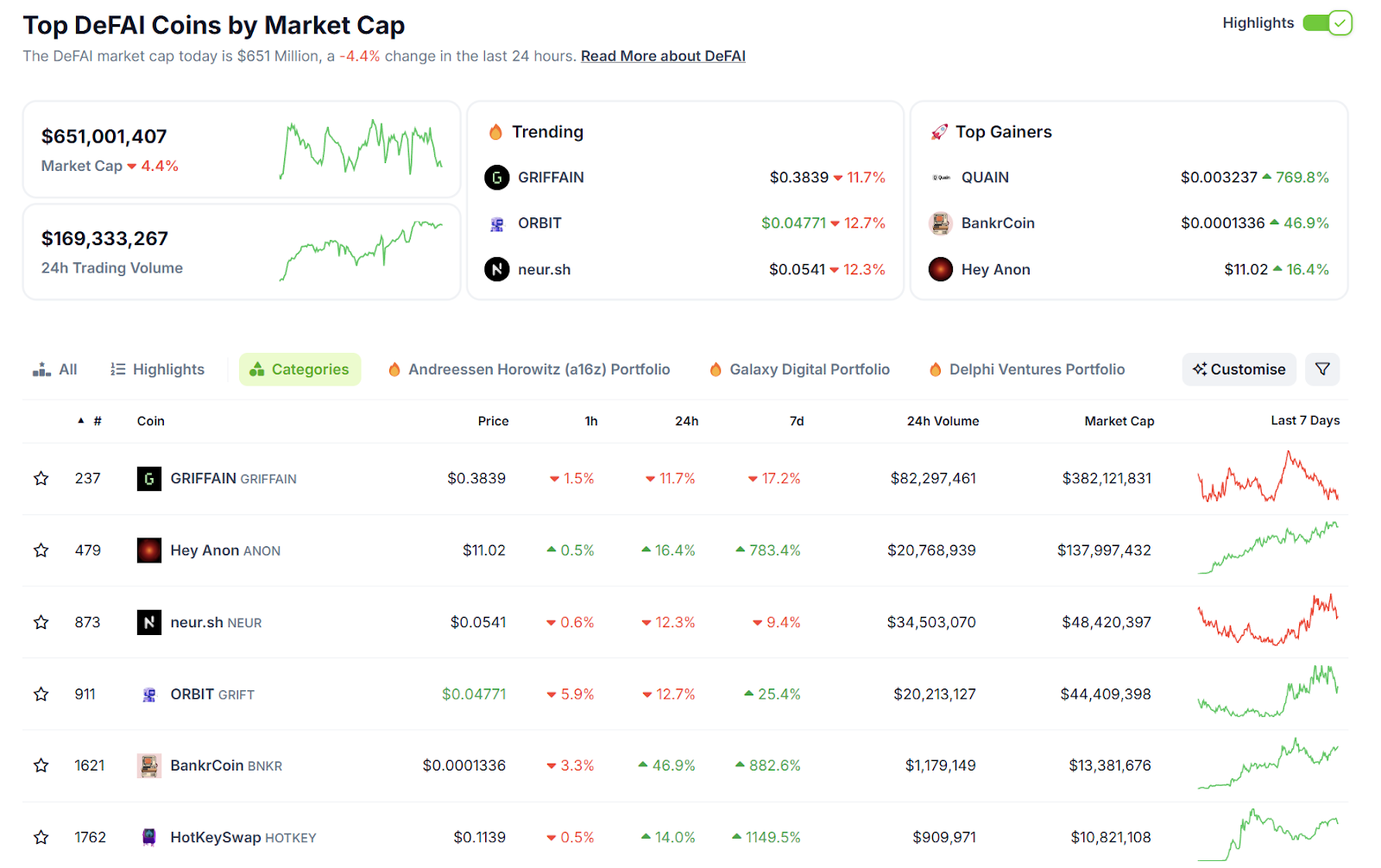1381x868 pixels.
Task: Sort table by 24h column
Action: pos(687,421)
